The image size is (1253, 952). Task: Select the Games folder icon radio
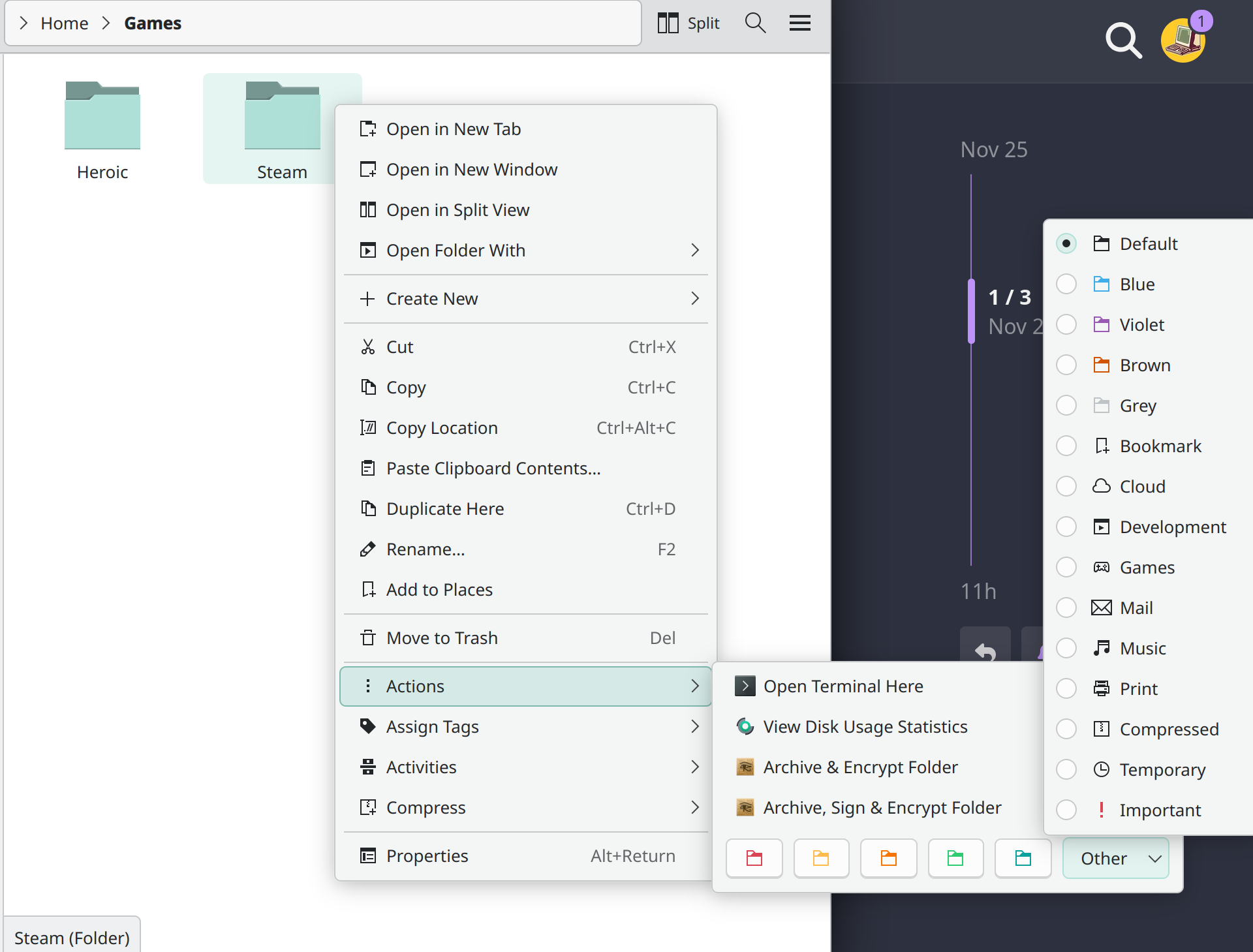click(x=1066, y=568)
